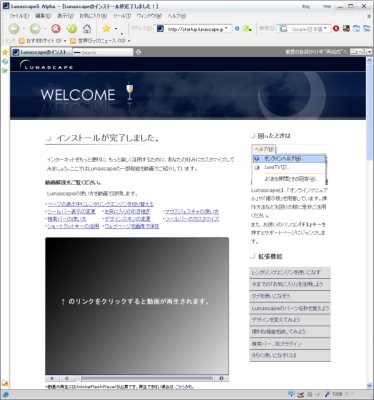Click the ヘルプ(H) menu image in sidebar

pyautogui.click(x=264, y=149)
